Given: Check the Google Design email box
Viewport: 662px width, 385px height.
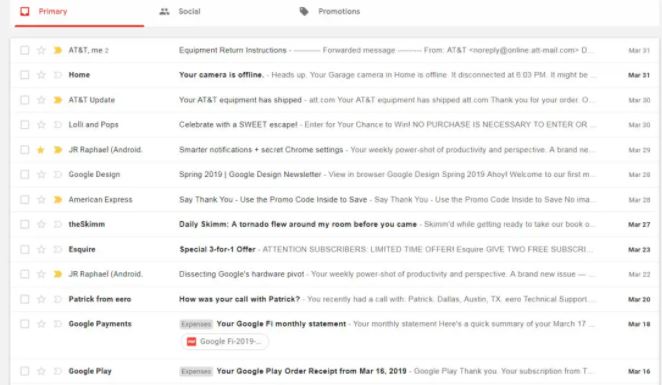Looking at the screenshot, I should (x=25, y=174).
